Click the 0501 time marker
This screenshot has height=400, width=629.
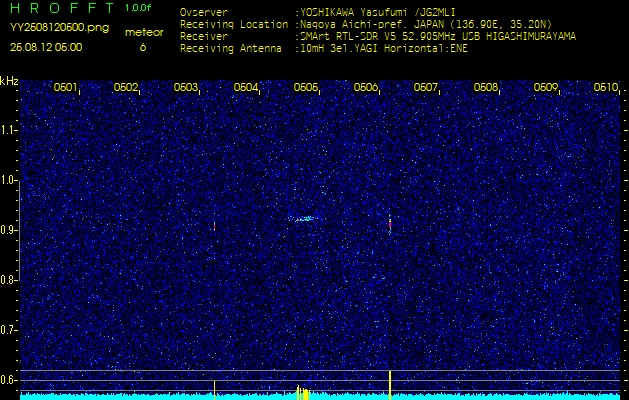65,87
